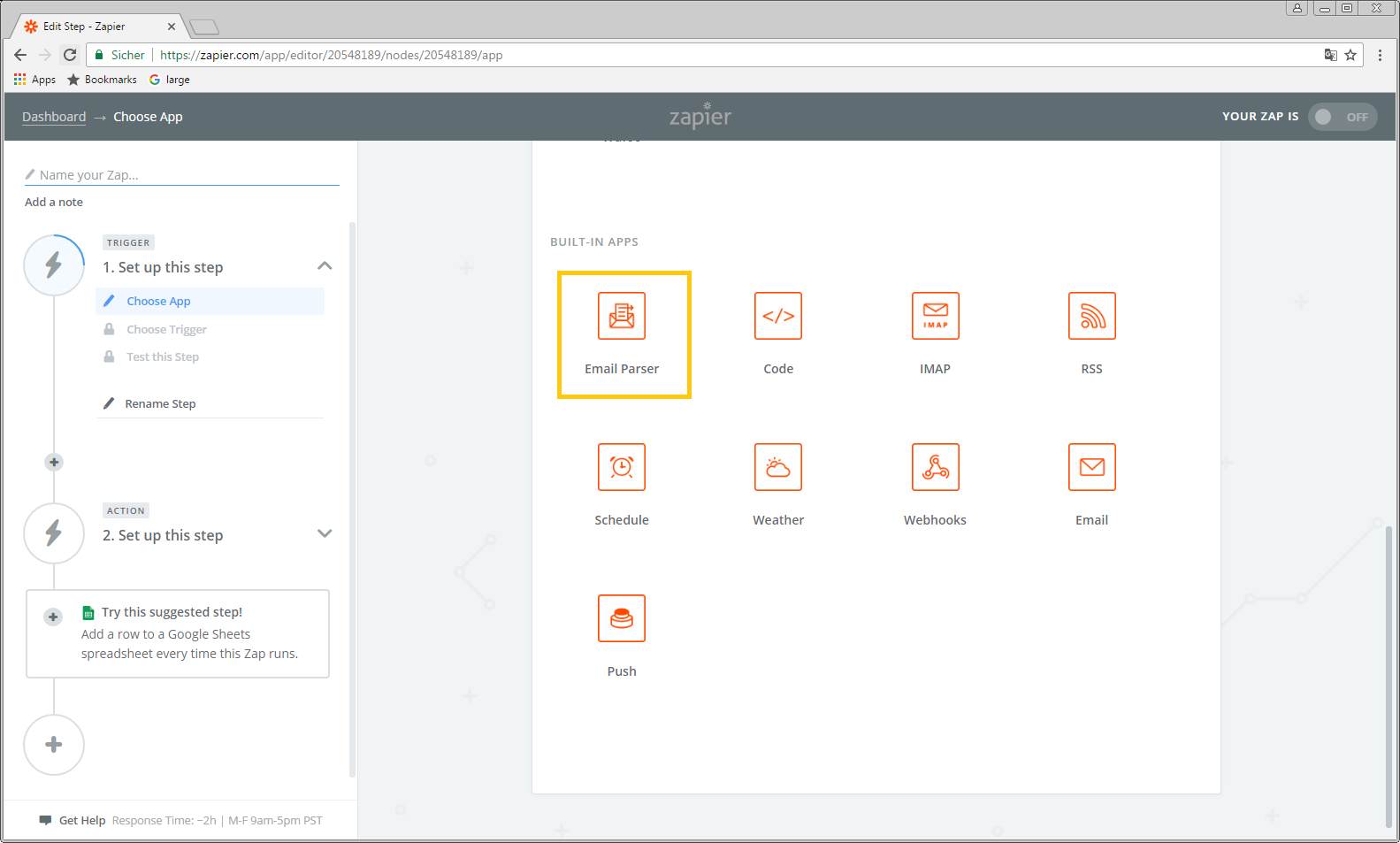Image resolution: width=1400 pixels, height=843 pixels.
Task: Choose the Schedule alarm clock app
Action: (x=622, y=468)
